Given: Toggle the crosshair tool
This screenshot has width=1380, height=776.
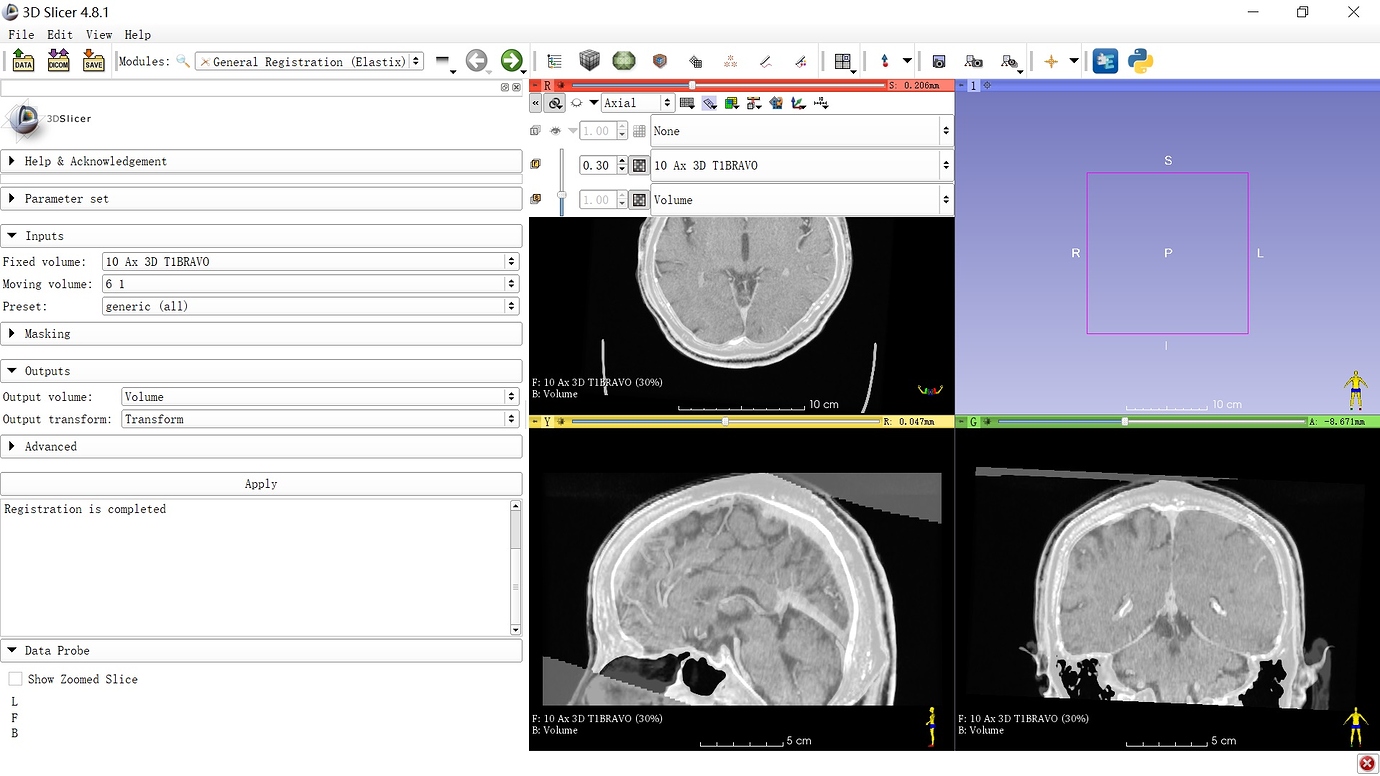Looking at the screenshot, I should tap(1051, 61).
